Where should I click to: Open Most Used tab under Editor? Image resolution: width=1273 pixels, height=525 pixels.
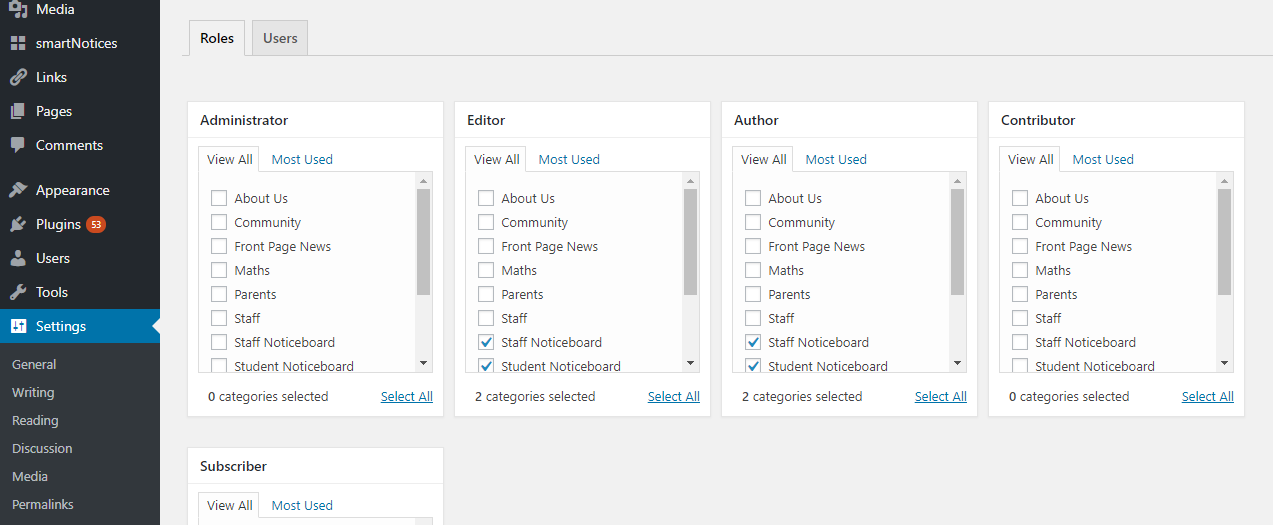tap(569, 160)
